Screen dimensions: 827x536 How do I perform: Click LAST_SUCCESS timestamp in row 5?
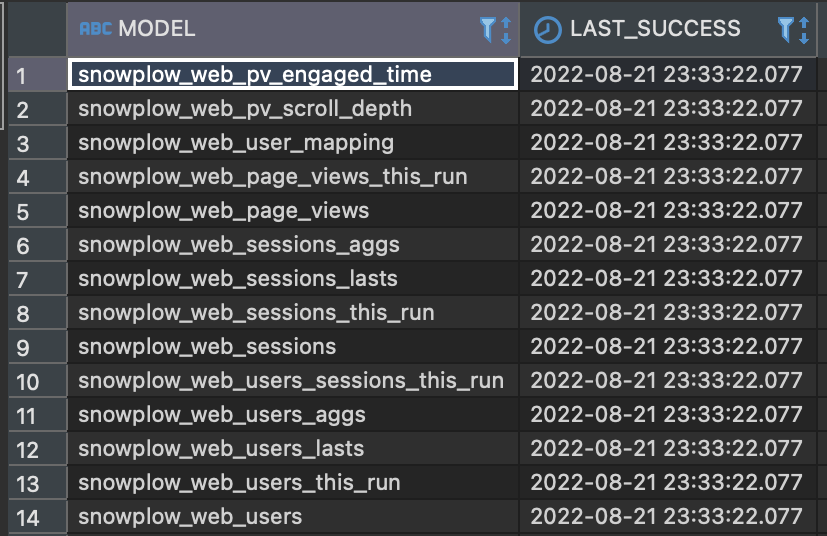[x=668, y=210]
